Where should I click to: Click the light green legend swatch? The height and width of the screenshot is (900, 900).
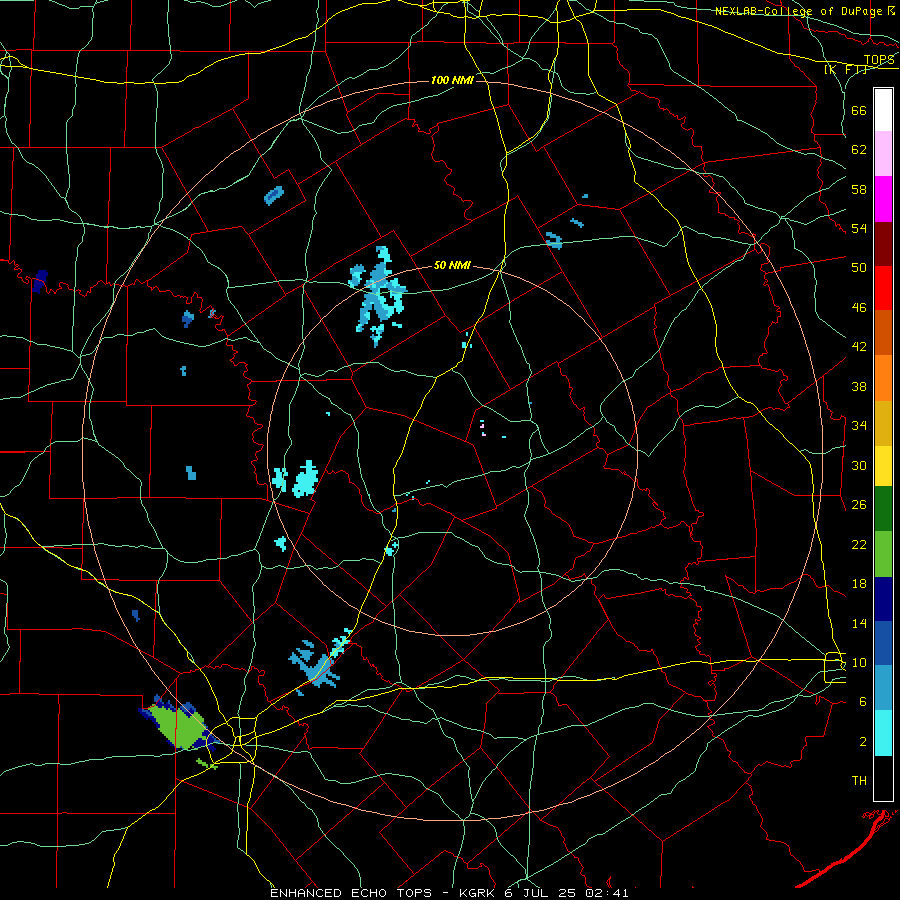point(883,553)
